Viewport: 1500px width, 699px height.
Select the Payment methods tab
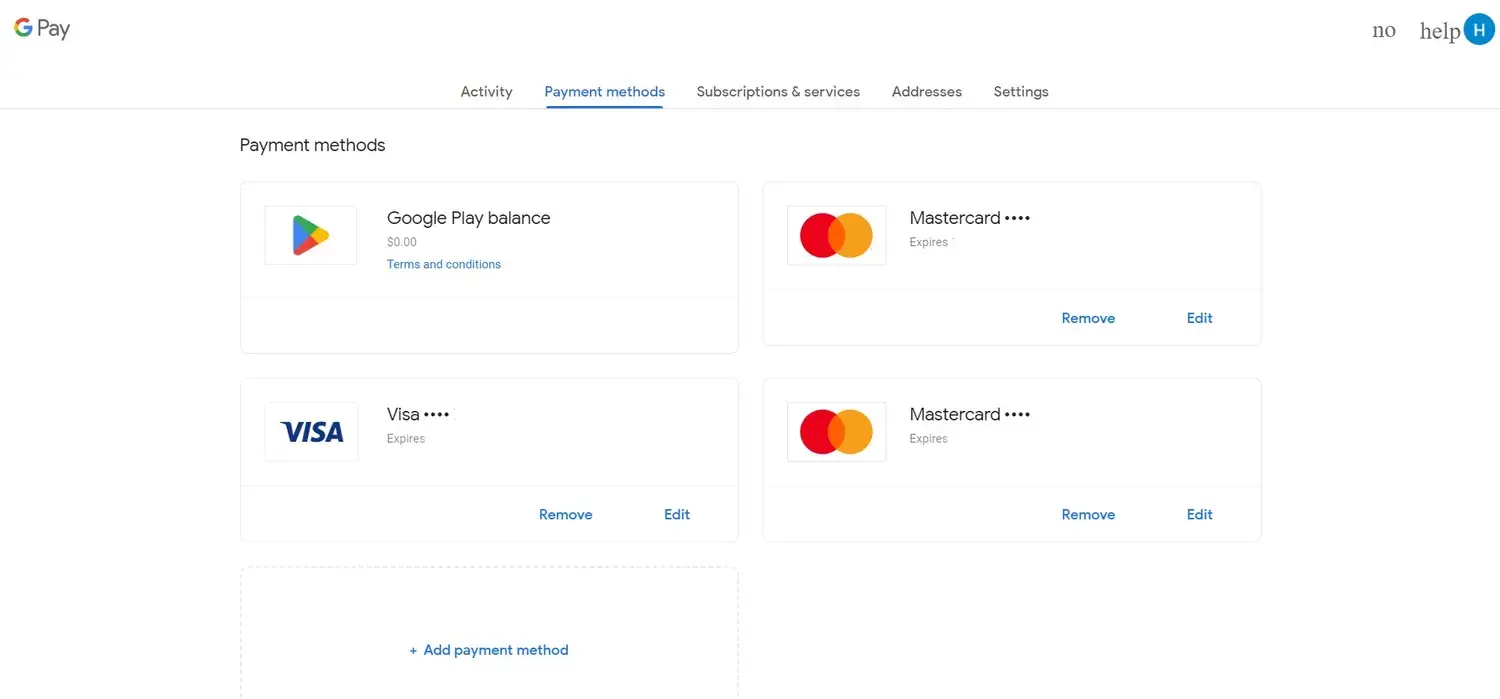click(605, 91)
